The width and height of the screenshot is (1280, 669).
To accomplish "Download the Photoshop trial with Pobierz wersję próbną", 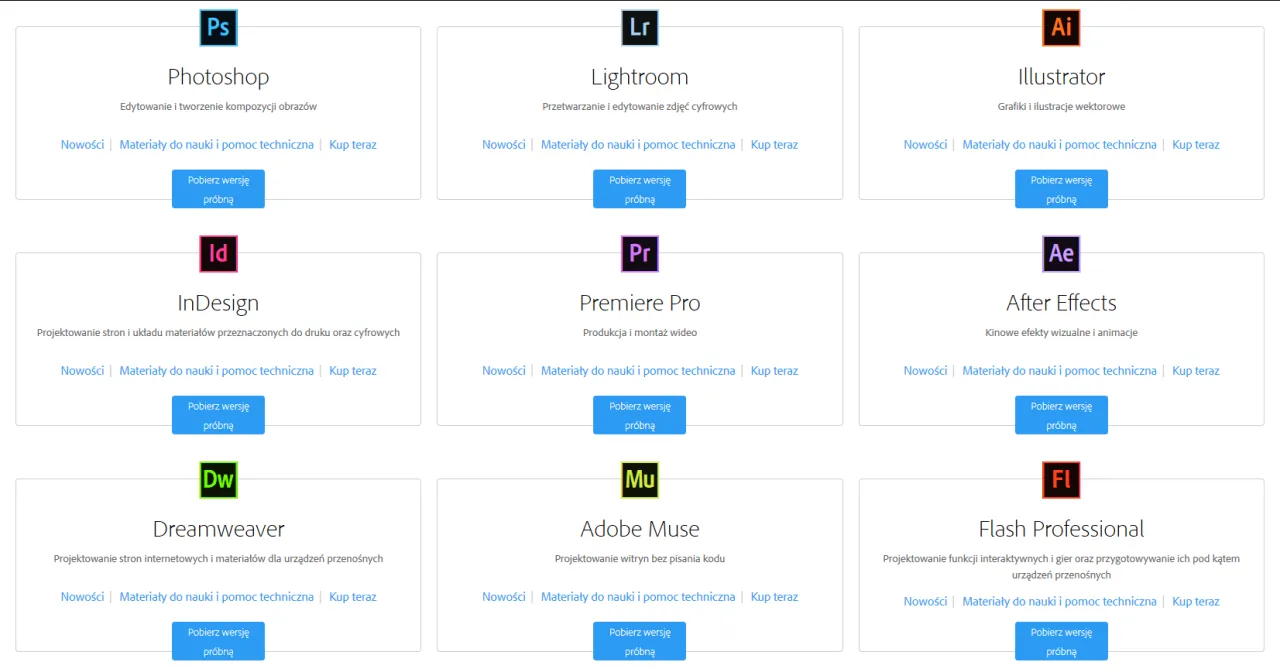I will pyautogui.click(x=218, y=189).
